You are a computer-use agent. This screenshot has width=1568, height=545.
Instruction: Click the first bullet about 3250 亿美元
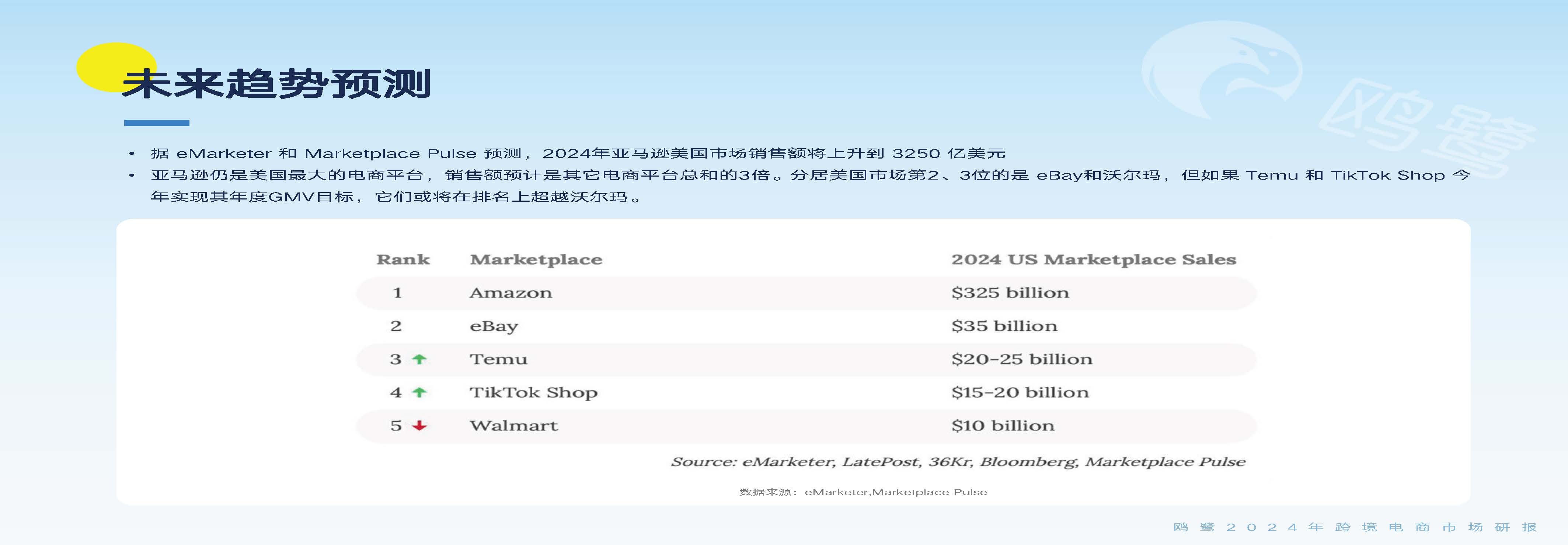(x=578, y=153)
